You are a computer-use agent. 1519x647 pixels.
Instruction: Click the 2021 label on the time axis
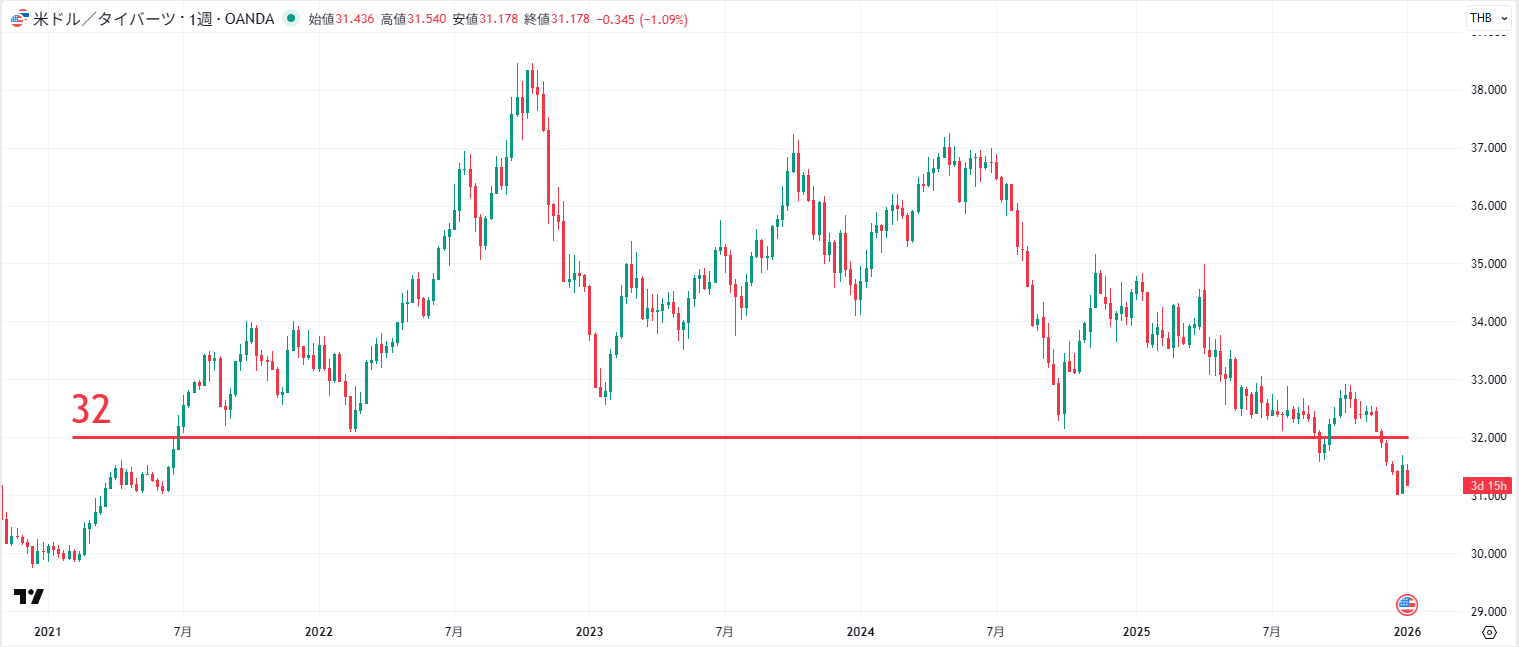(46, 631)
